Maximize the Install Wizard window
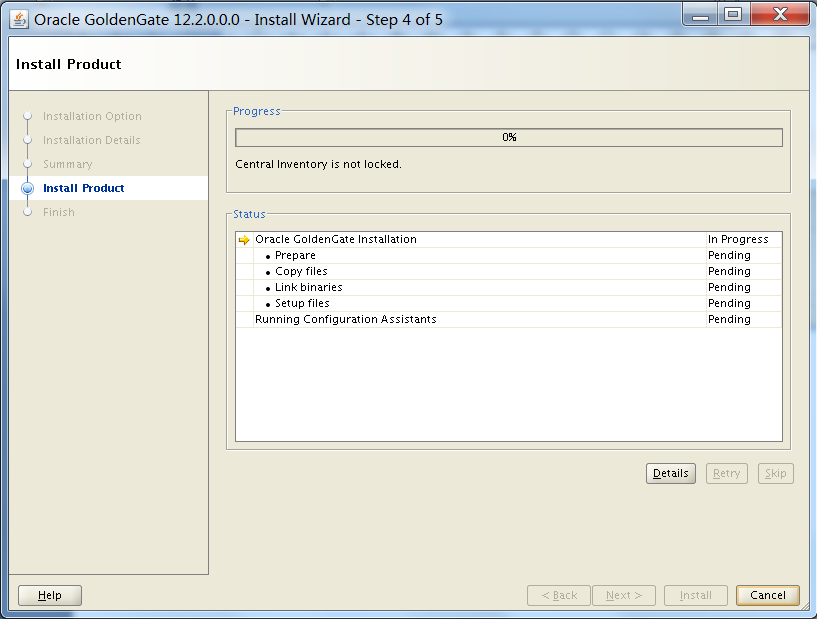The height and width of the screenshot is (619, 817). click(733, 15)
